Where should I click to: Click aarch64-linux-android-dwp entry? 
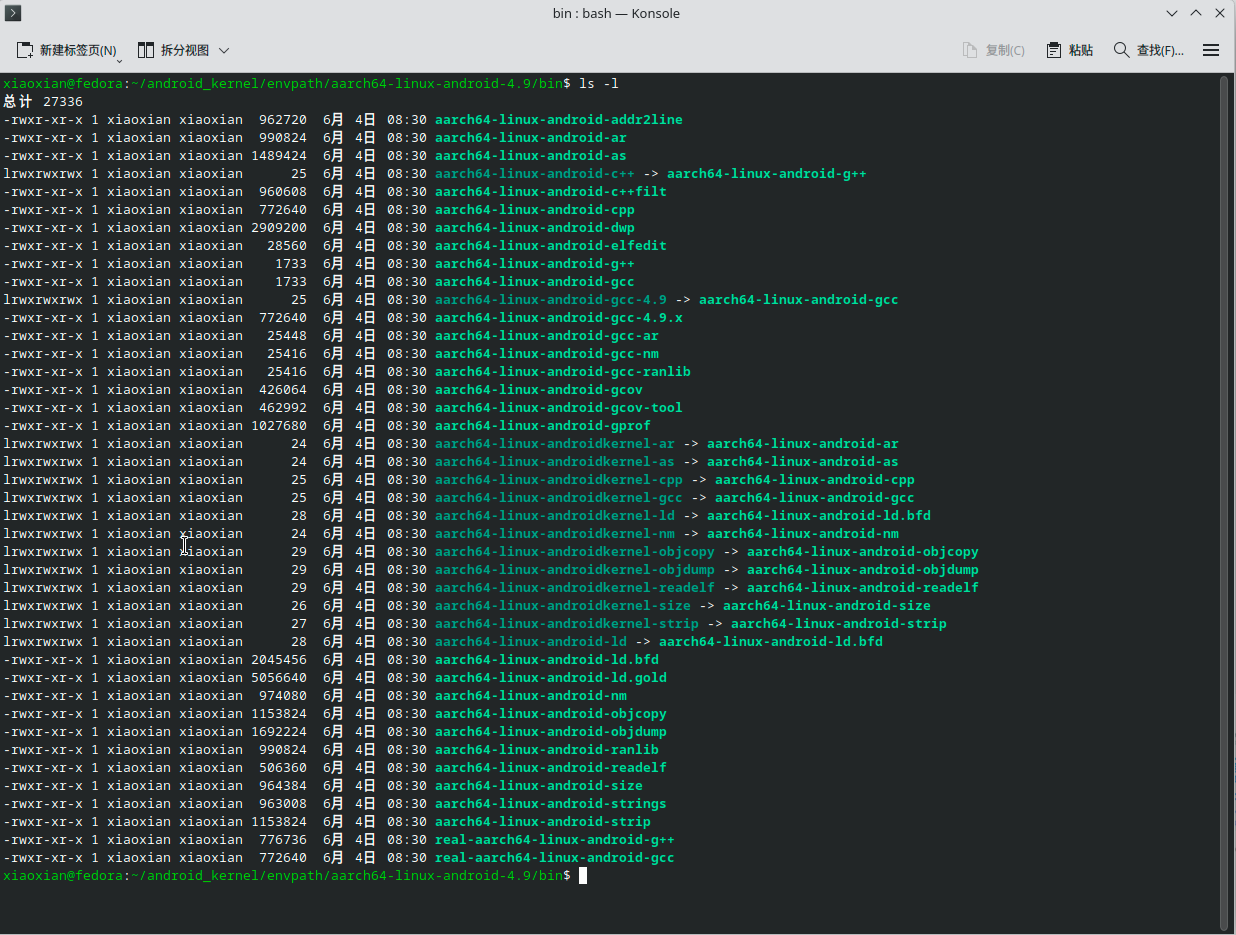(535, 228)
